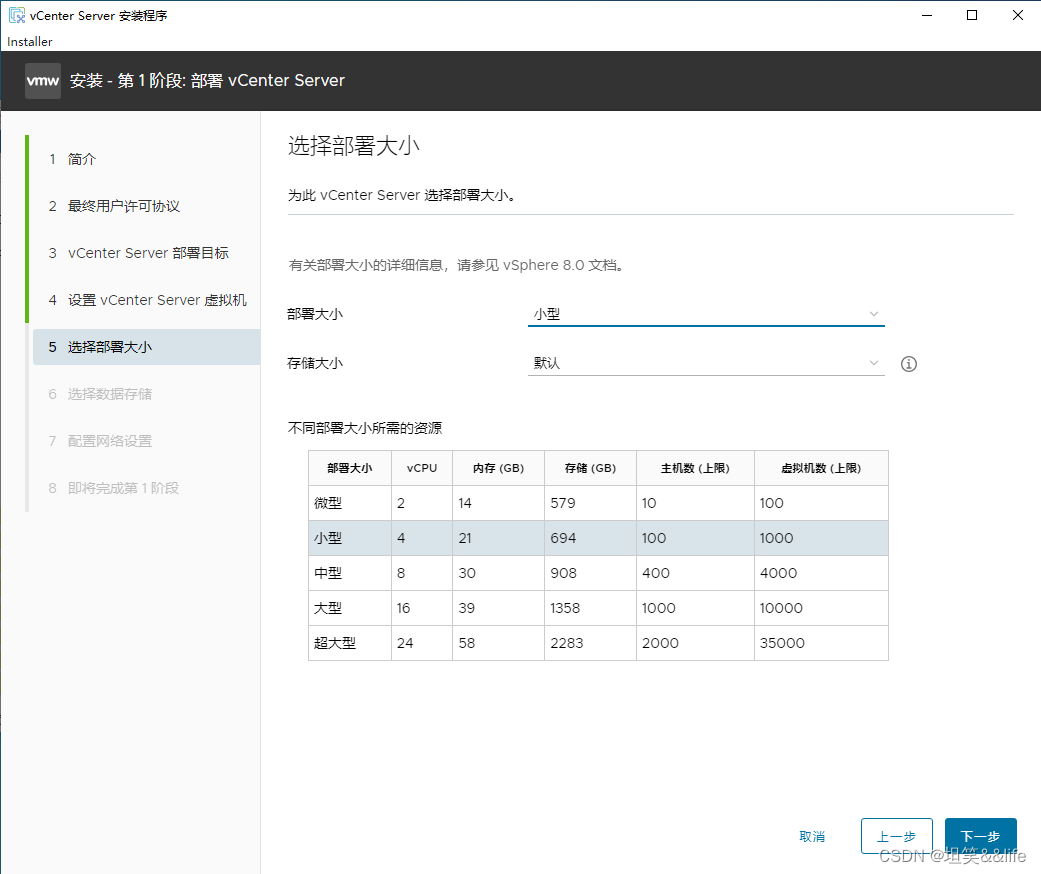
Task: Click the 存储 (GB) column header
Action: point(590,468)
